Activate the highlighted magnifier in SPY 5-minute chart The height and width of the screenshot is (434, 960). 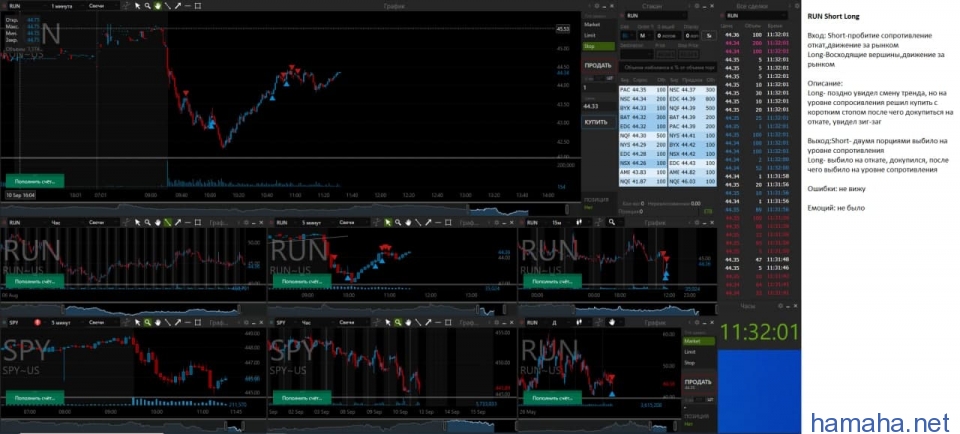point(148,322)
